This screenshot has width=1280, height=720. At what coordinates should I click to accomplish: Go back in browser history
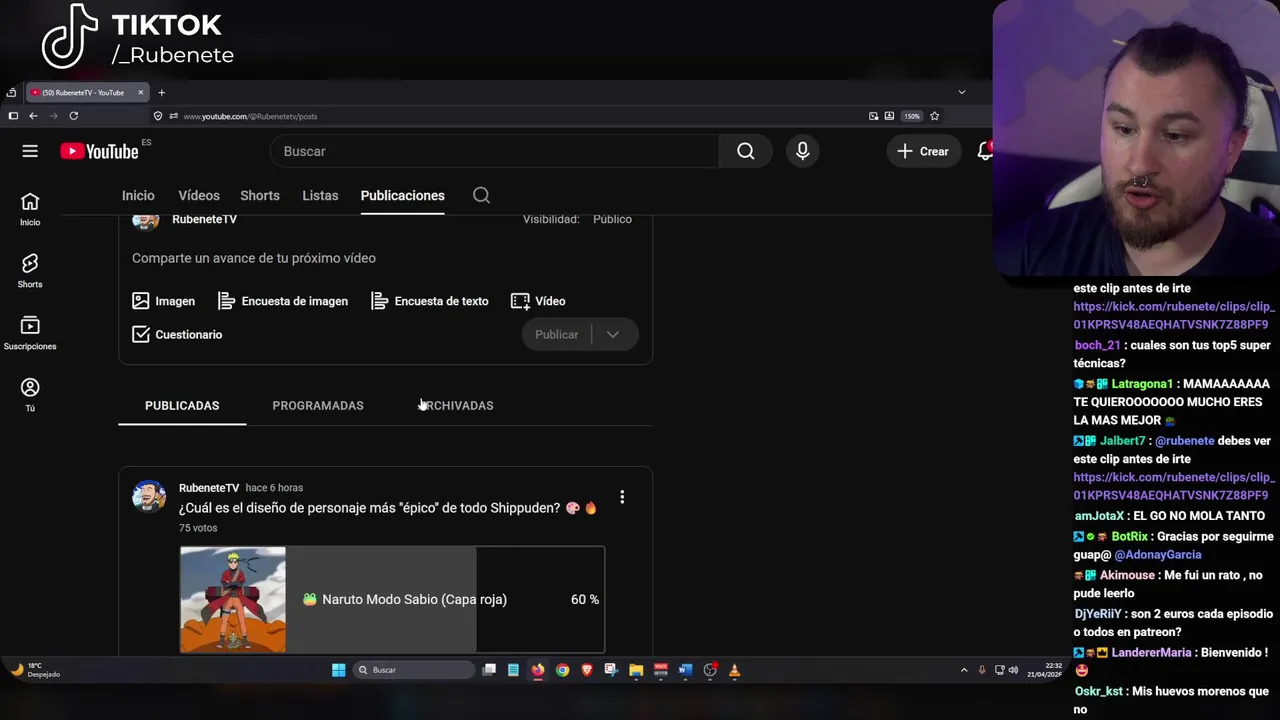[33, 116]
